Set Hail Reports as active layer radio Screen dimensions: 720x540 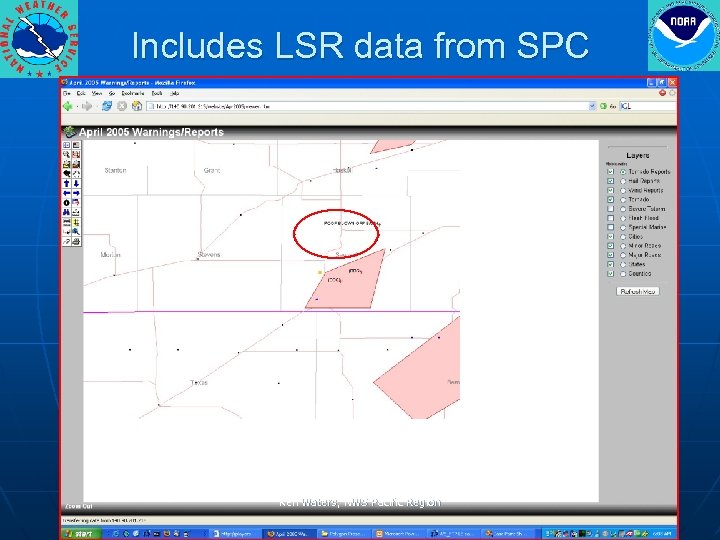tap(623, 181)
